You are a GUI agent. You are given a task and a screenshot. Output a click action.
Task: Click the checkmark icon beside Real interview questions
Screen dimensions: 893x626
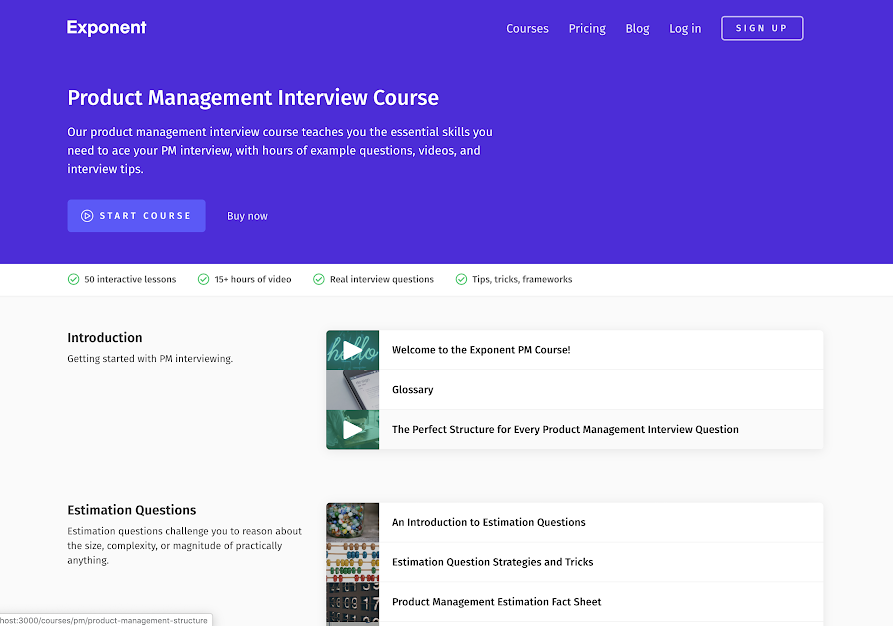319,279
